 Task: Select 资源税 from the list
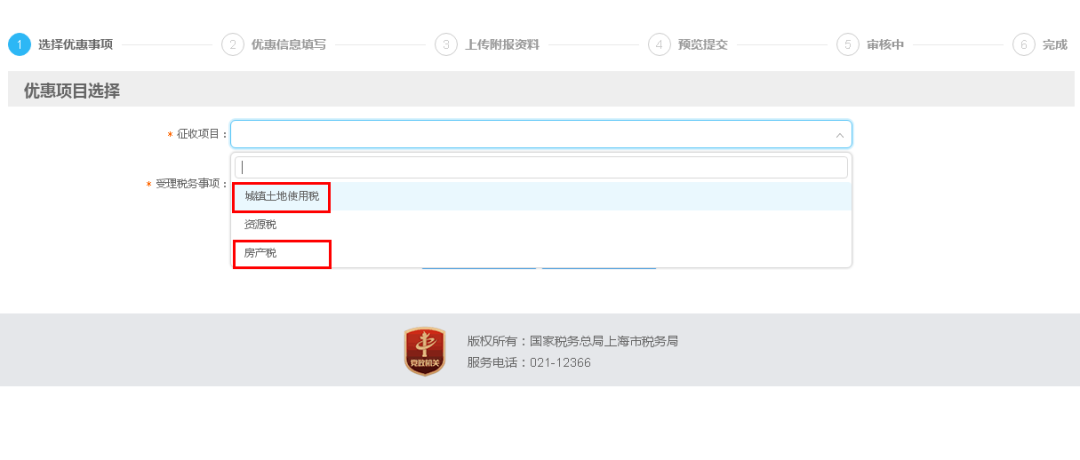point(261,225)
